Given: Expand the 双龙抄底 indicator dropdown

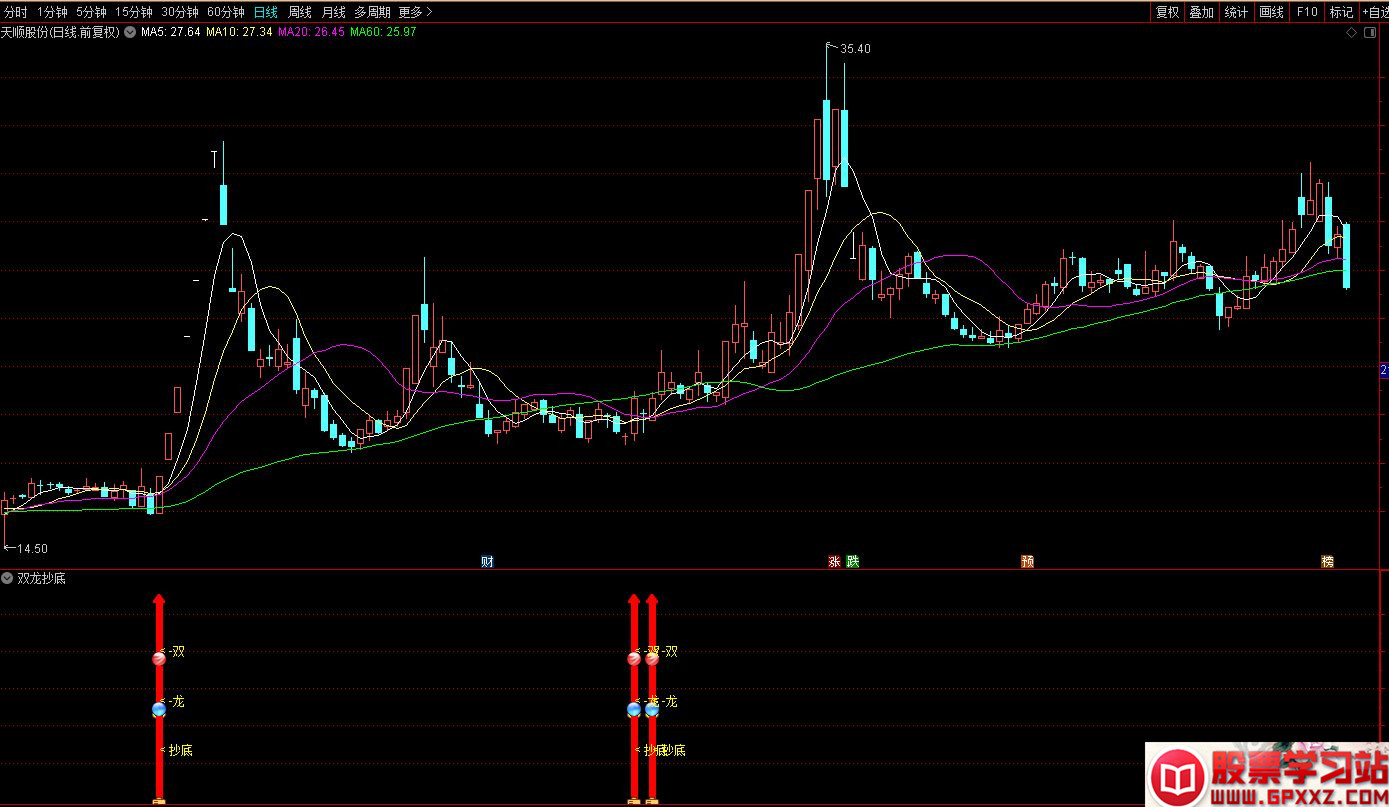Looking at the screenshot, I should click(8, 578).
